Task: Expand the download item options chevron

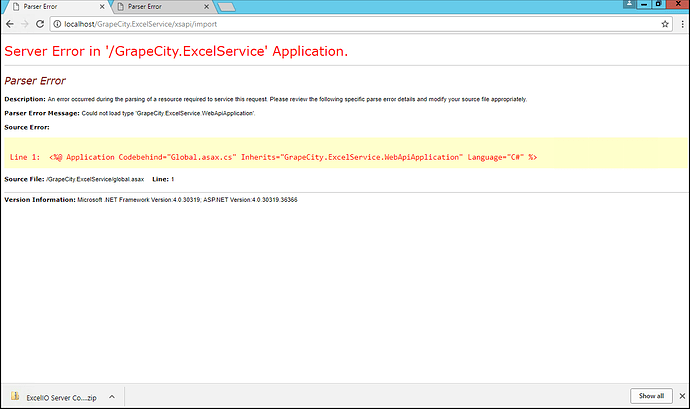Action: [110, 396]
